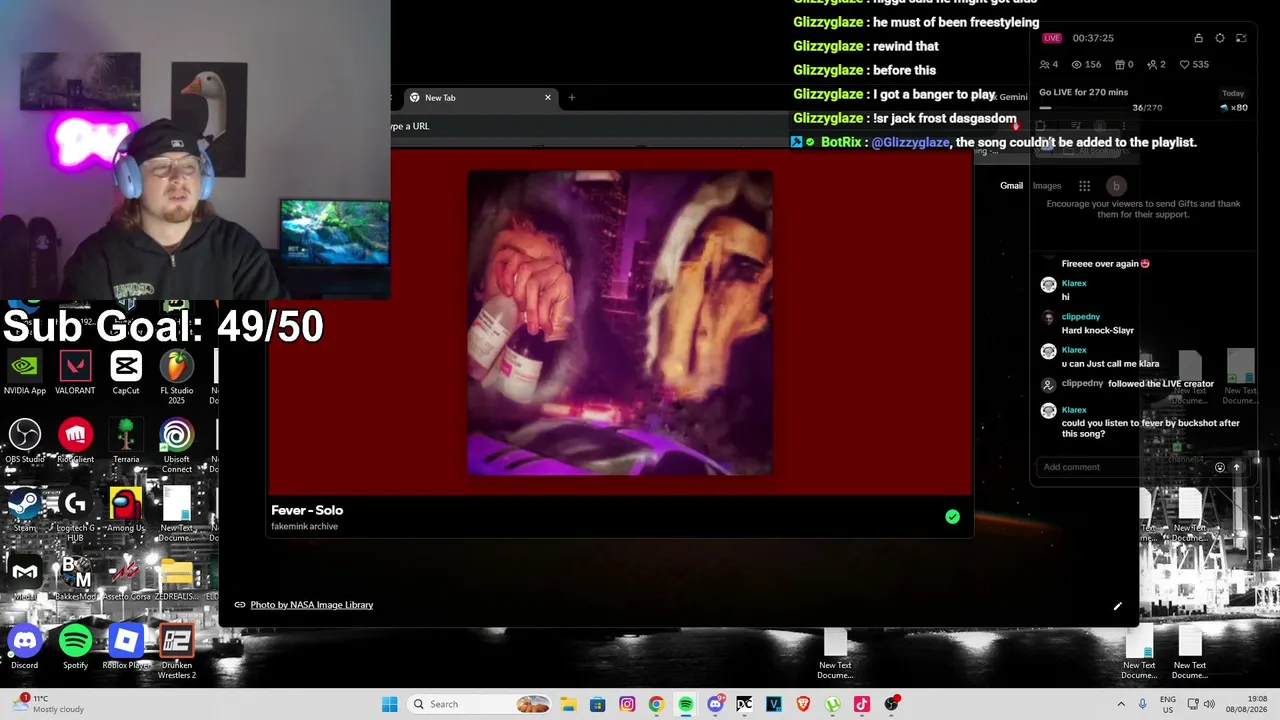
Task: Close the New Tab browser tab
Action: point(548,97)
